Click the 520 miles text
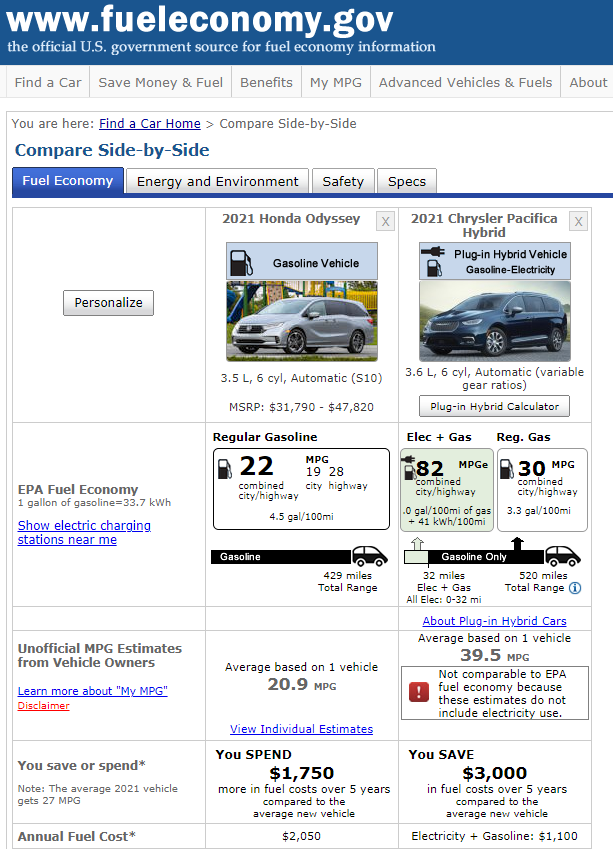Screen dimensions: 613x849 (543, 576)
